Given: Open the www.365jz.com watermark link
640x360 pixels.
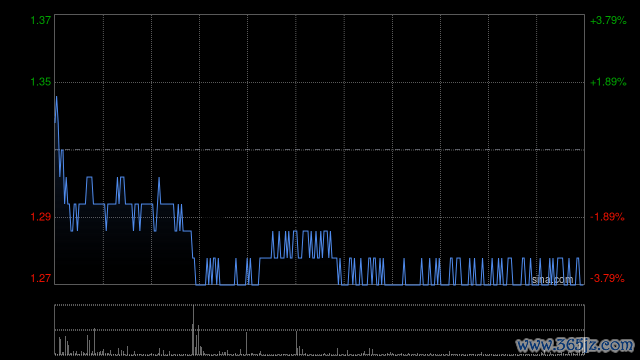Looking at the screenshot, I should [x=575, y=345].
